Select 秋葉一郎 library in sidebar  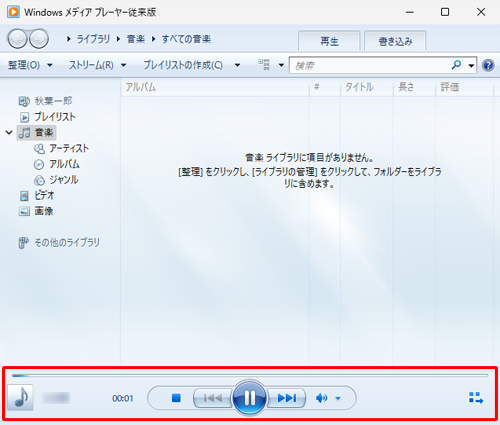coord(46,101)
